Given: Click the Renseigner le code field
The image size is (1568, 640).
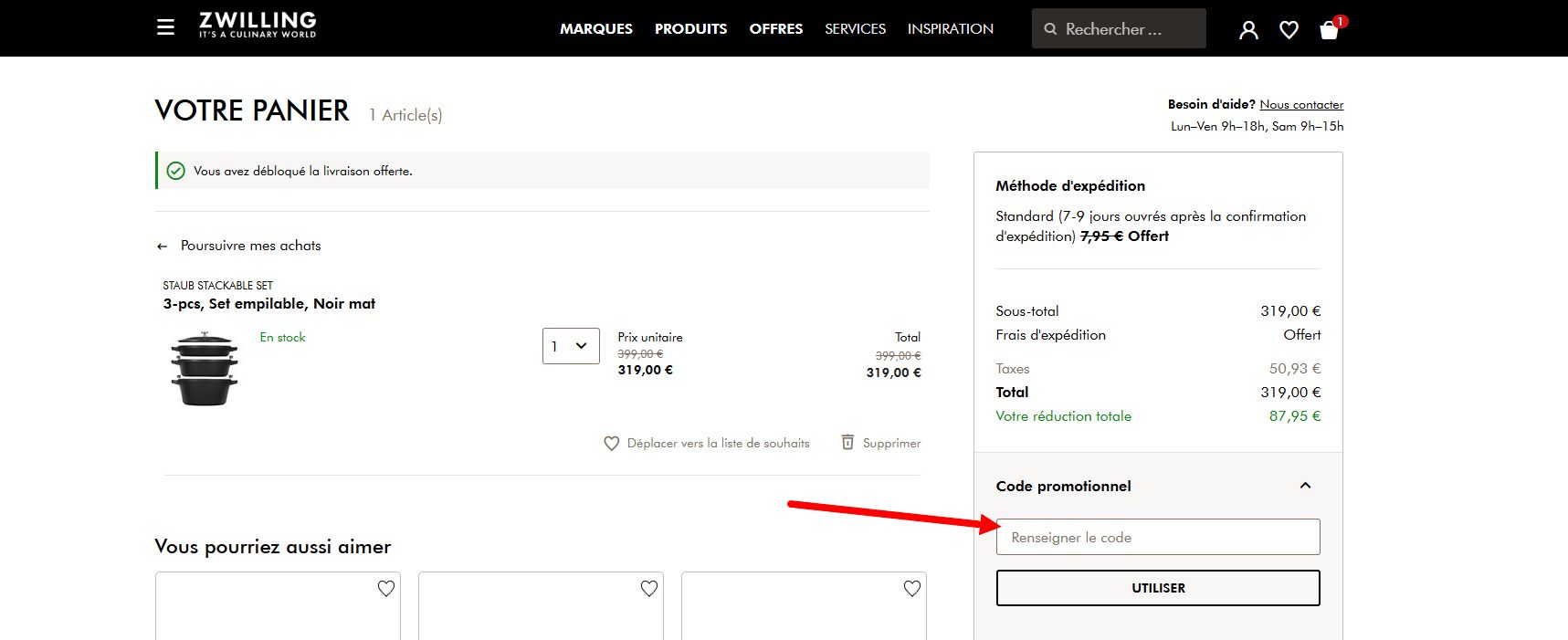Looking at the screenshot, I should [1158, 537].
